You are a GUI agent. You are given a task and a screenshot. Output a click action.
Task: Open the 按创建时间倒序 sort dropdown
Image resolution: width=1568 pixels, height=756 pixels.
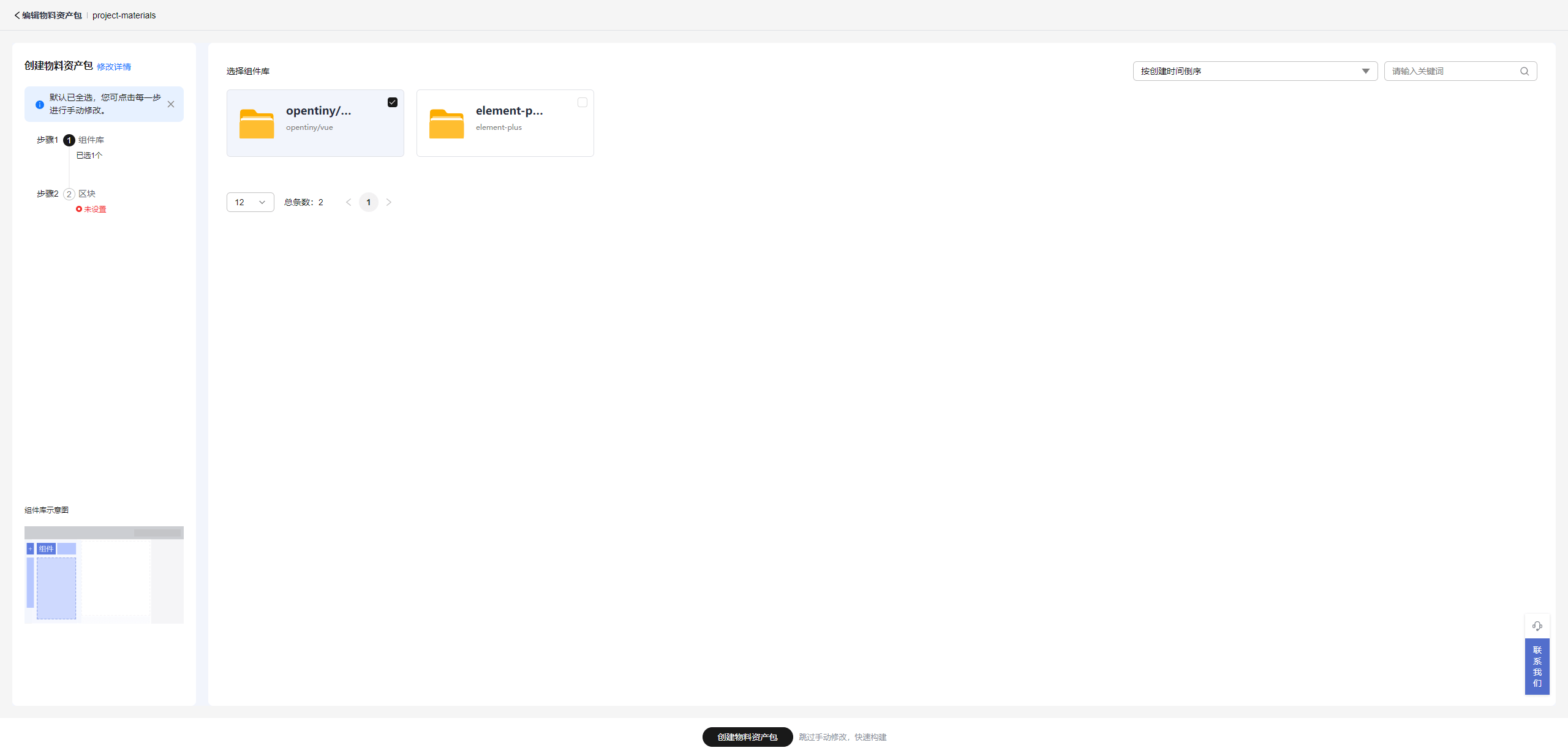point(1254,71)
